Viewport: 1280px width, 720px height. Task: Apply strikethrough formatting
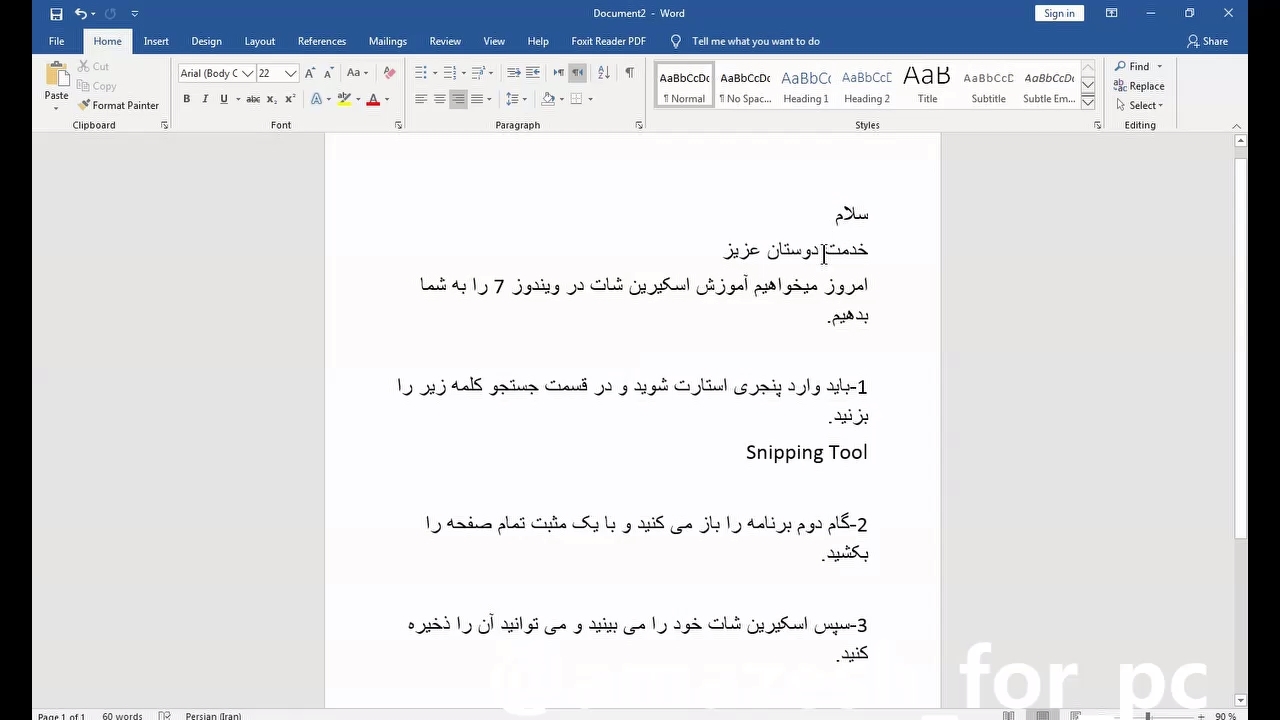click(x=253, y=99)
